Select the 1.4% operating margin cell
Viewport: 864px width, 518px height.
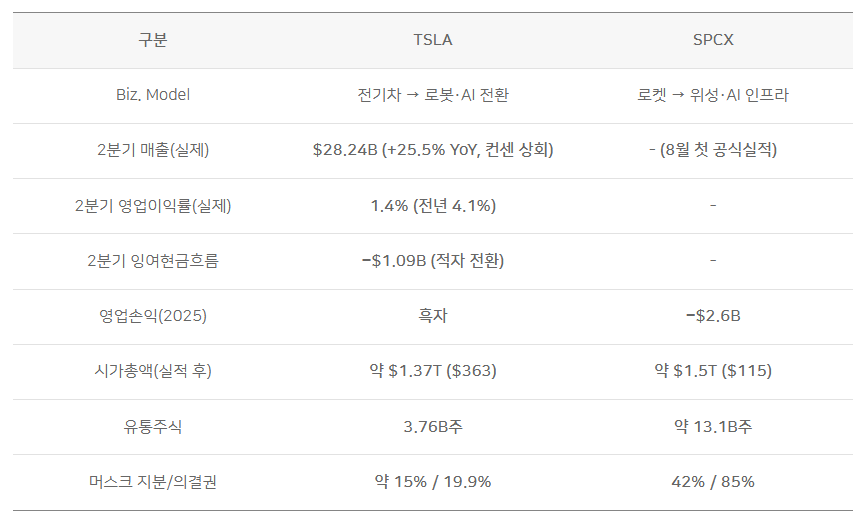pyautogui.click(x=433, y=206)
